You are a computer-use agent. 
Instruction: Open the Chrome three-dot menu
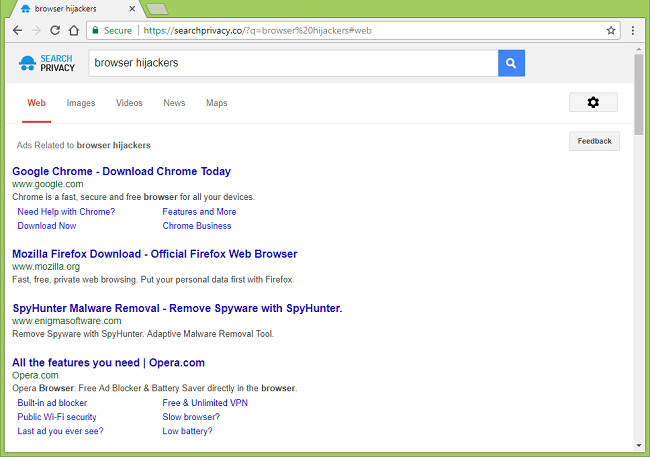(x=633, y=30)
